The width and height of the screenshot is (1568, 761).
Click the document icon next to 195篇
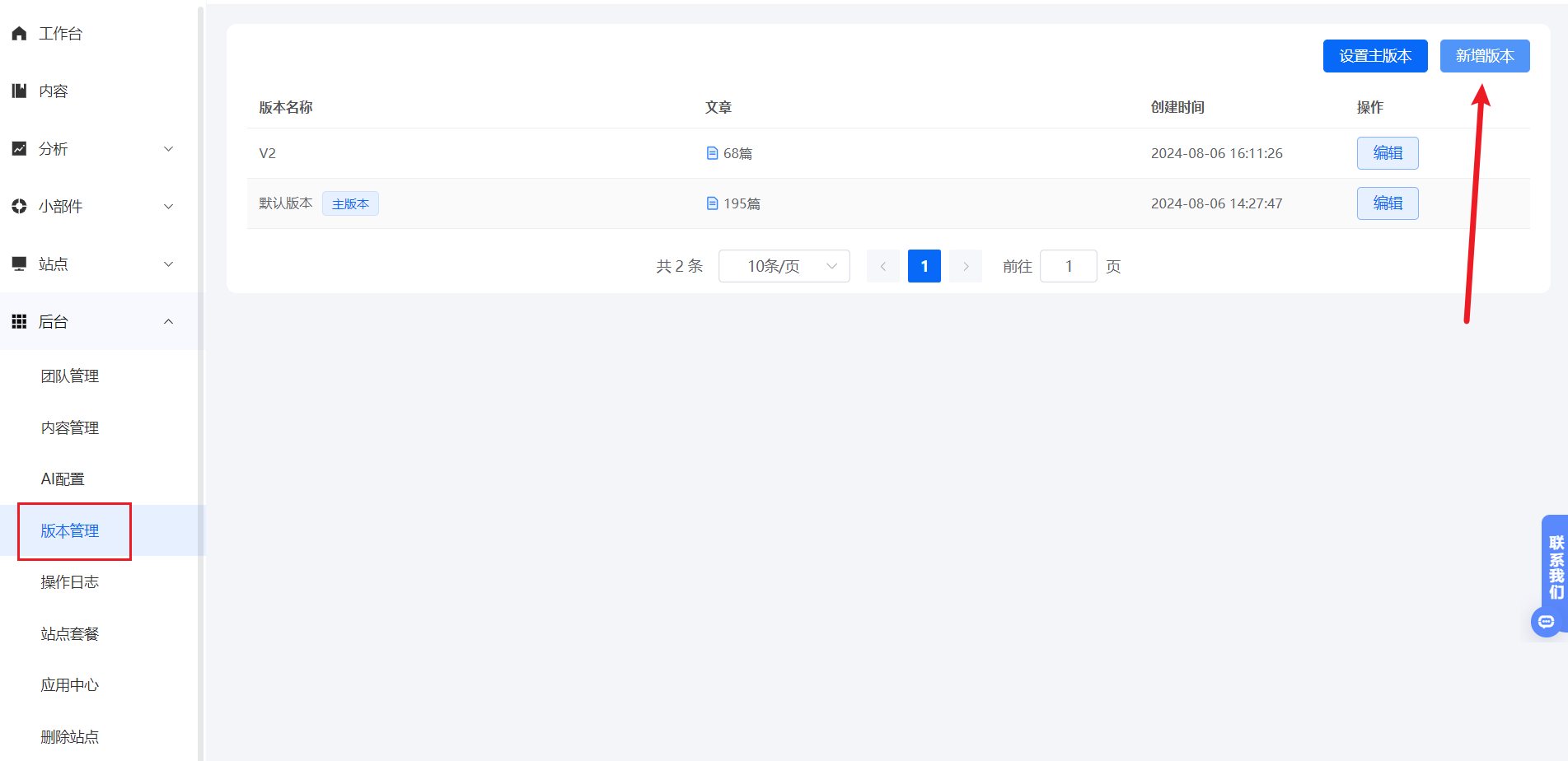coord(713,203)
